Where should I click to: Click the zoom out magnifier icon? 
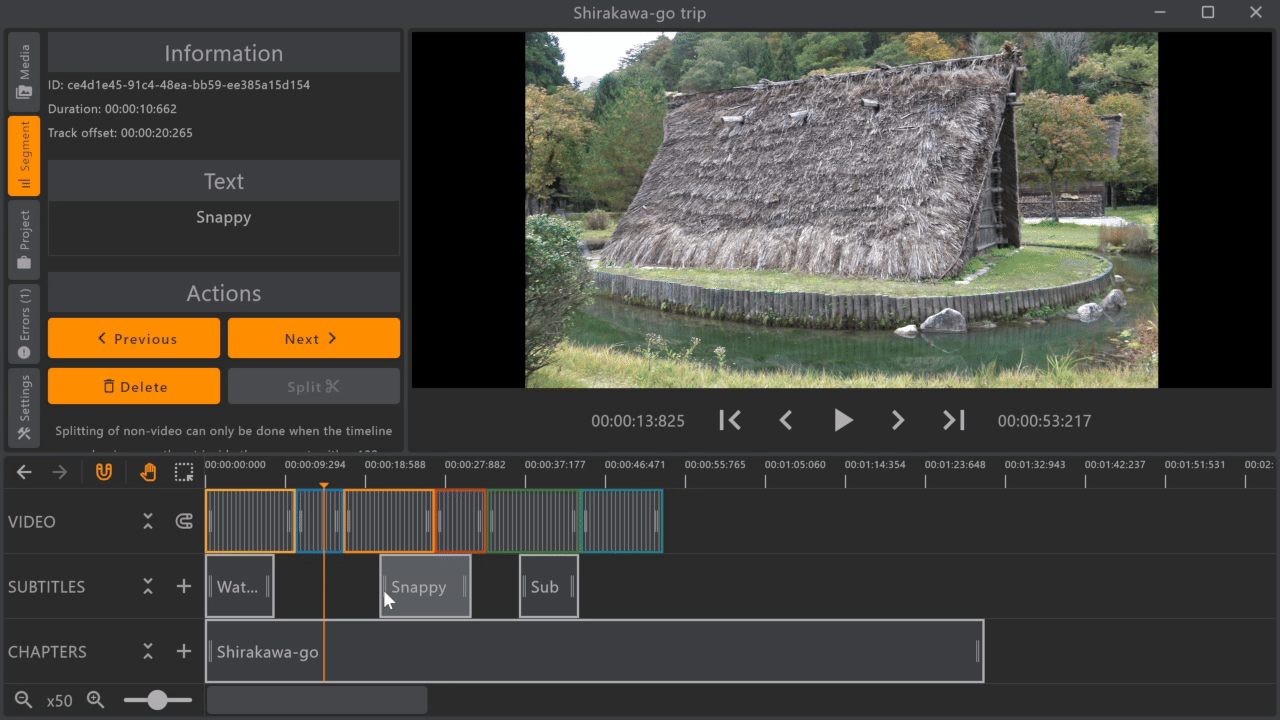[24, 700]
